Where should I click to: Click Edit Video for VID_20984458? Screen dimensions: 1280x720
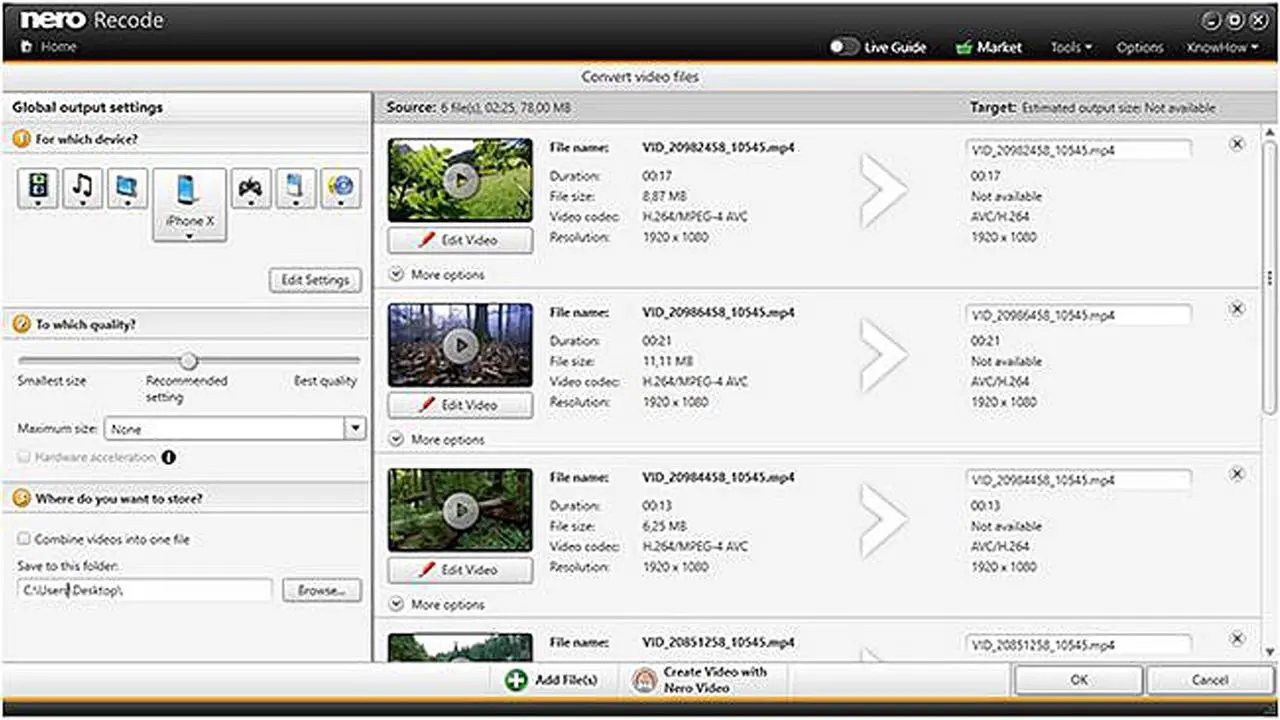(x=460, y=570)
